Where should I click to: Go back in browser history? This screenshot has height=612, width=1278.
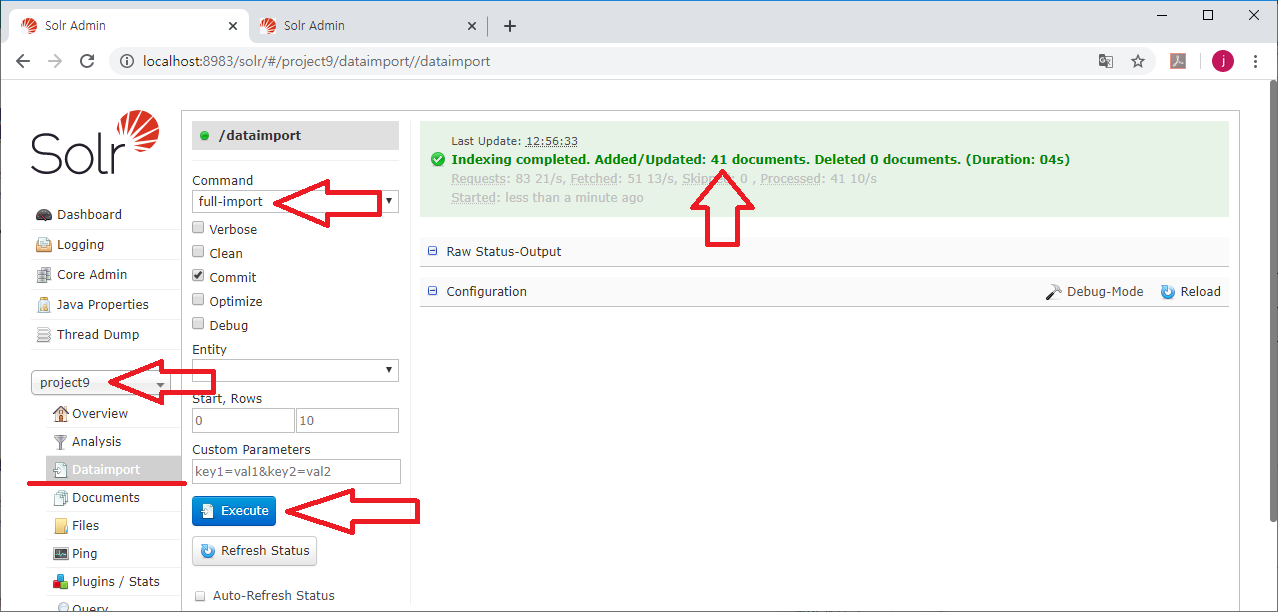pyautogui.click(x=23, y=61)
